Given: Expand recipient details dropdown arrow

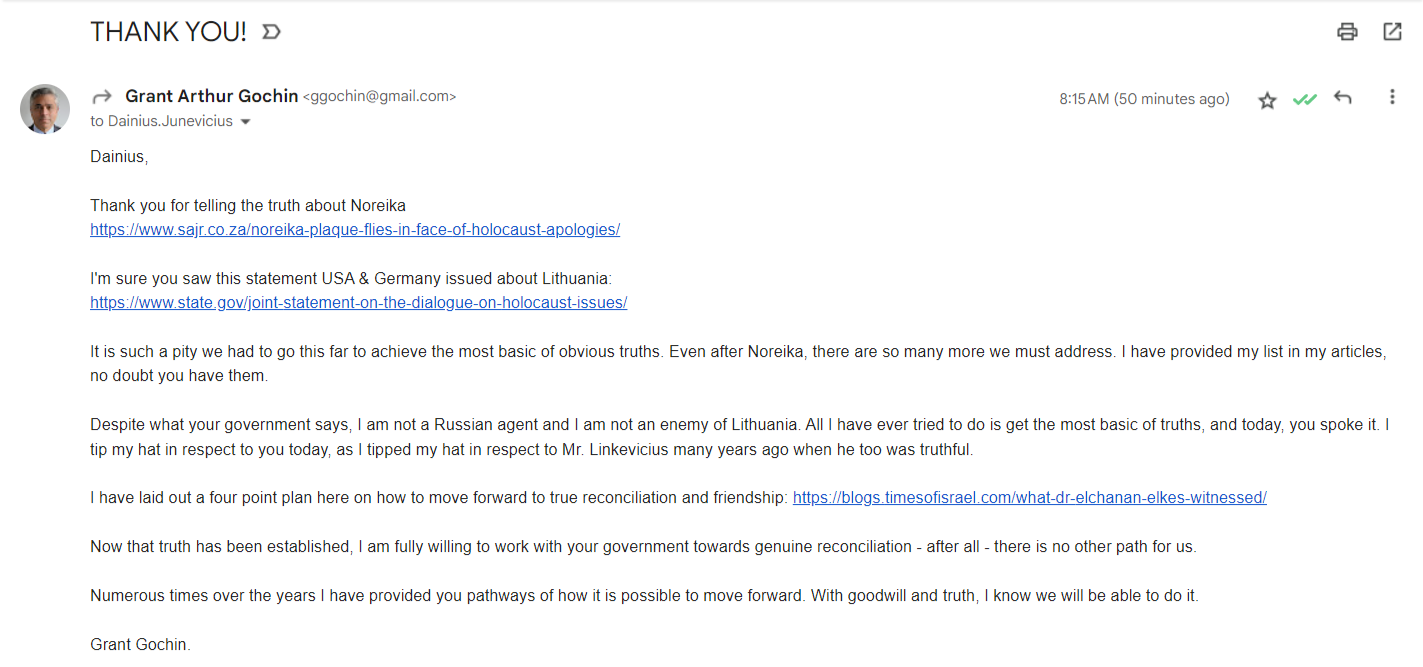Looking at the screenshot, I should [x=245, y=122].
